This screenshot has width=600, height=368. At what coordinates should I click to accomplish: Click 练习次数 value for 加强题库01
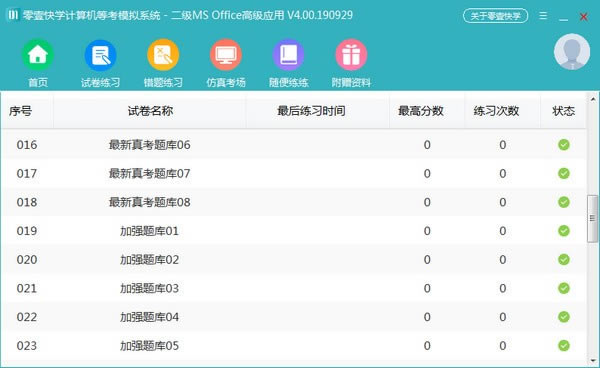pyautogui.click(x=502, y=231)
